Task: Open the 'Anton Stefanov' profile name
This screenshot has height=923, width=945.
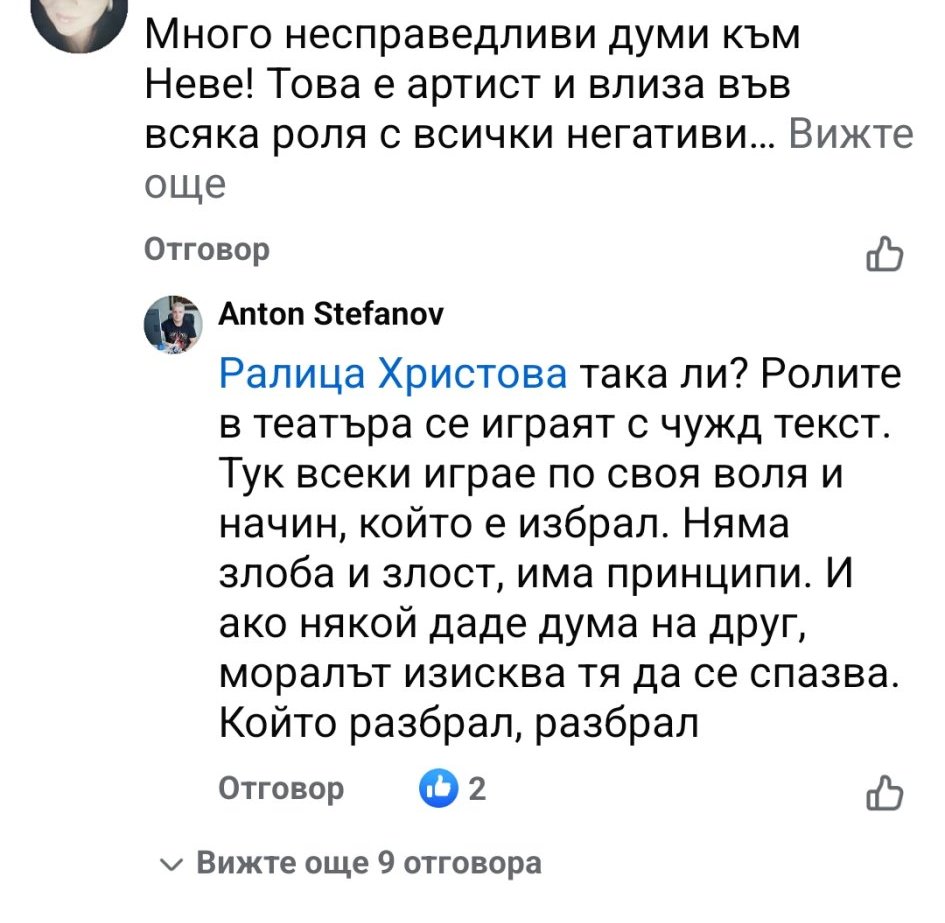Action: (x=332, y=315)
